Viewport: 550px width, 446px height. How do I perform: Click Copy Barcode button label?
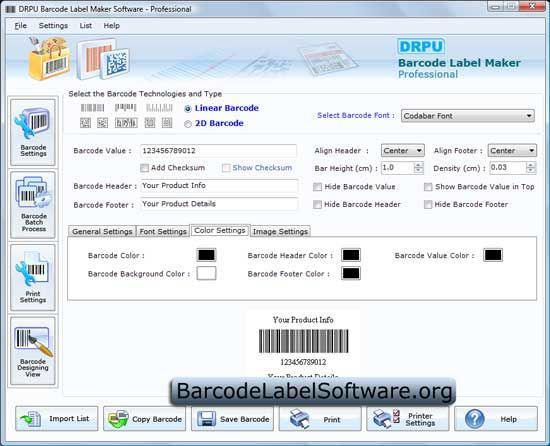157,419
